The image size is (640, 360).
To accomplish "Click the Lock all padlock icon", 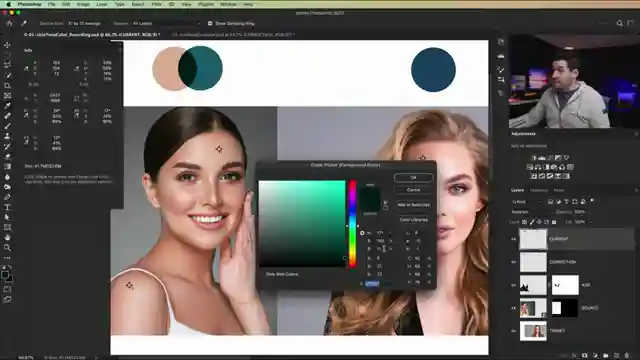I will pyautogui.click(x=554, y=222).
